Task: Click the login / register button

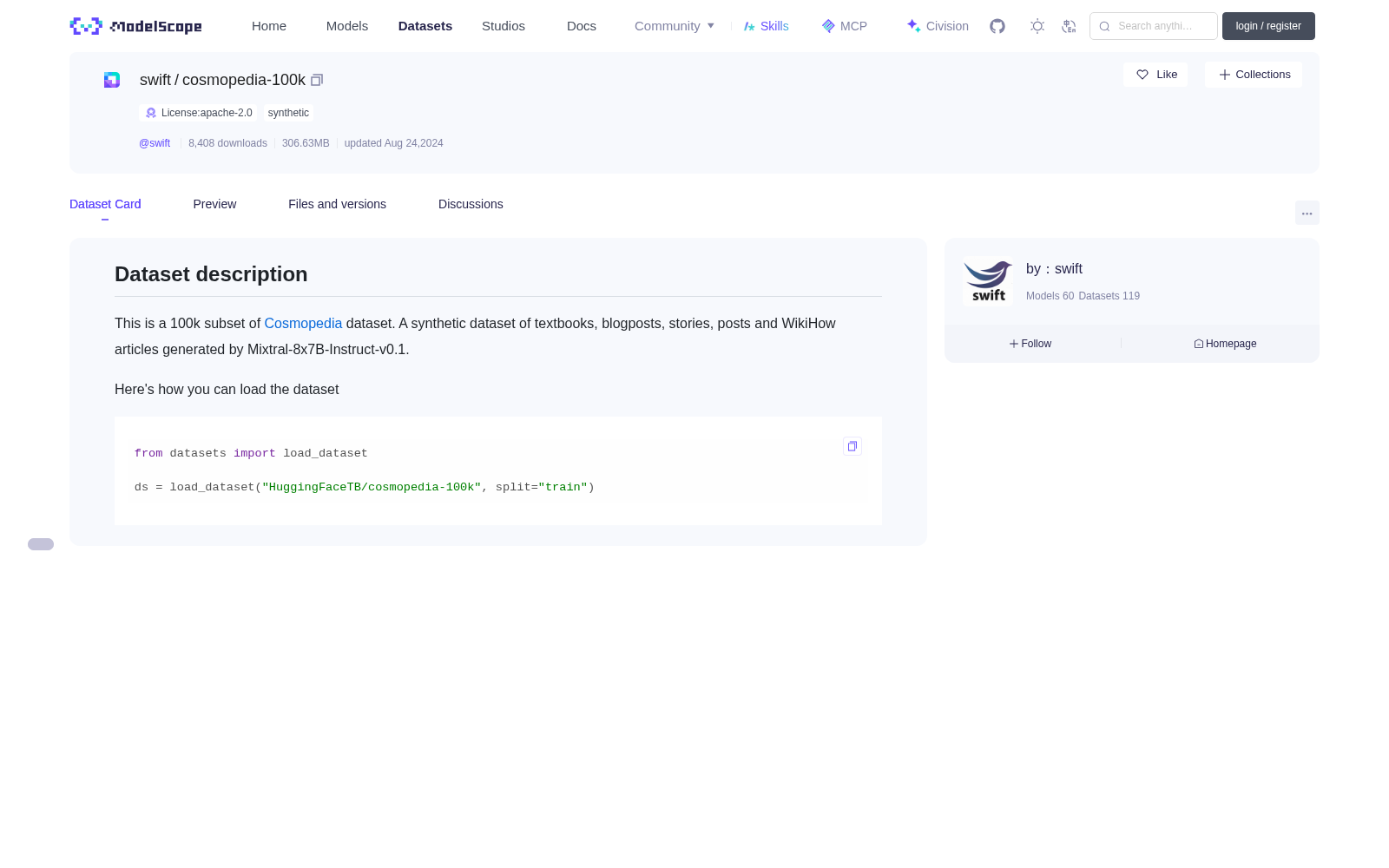Action: (1268, 26)
